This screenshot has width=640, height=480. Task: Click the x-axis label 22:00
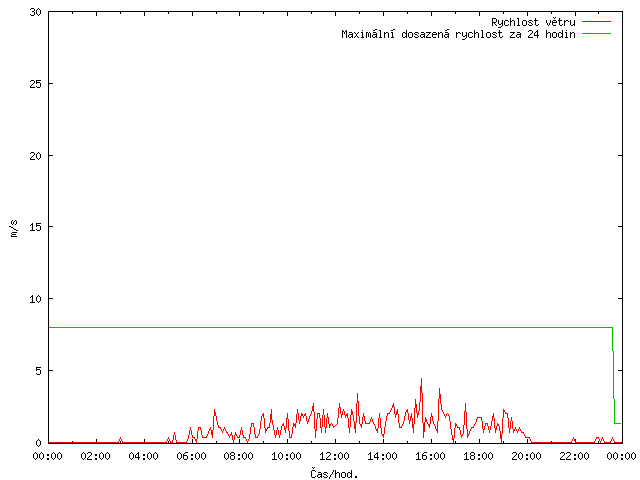[x=574, y=456]
